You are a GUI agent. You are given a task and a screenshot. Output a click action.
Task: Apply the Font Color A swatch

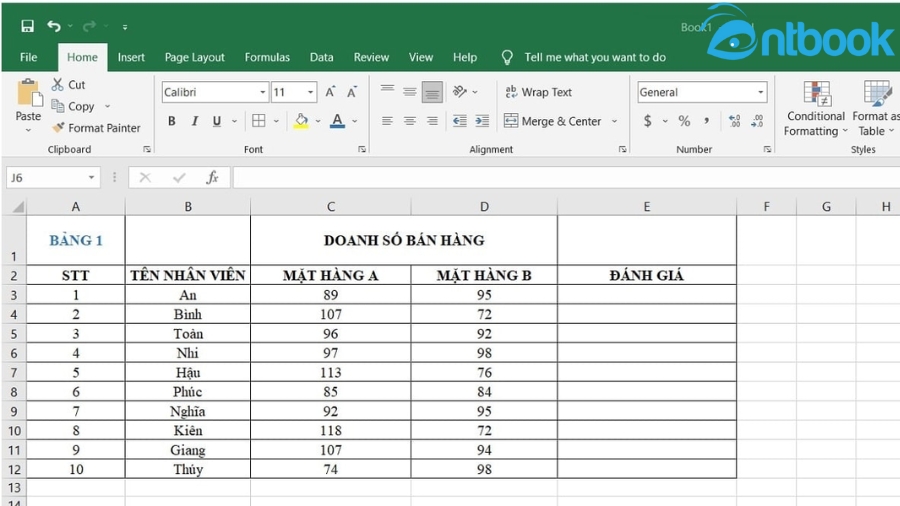(338, 121)
